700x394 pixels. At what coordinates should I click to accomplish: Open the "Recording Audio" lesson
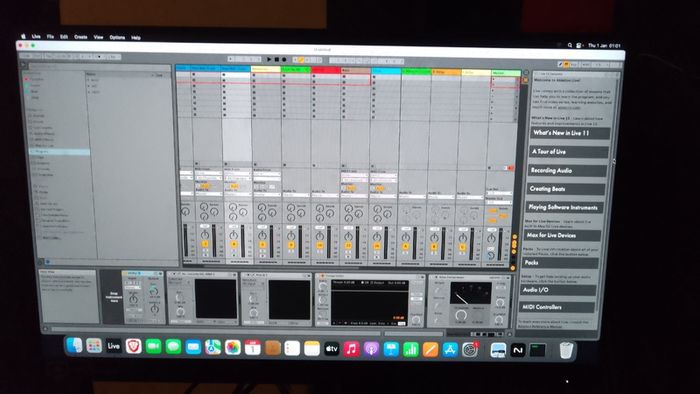pos(567,170)
